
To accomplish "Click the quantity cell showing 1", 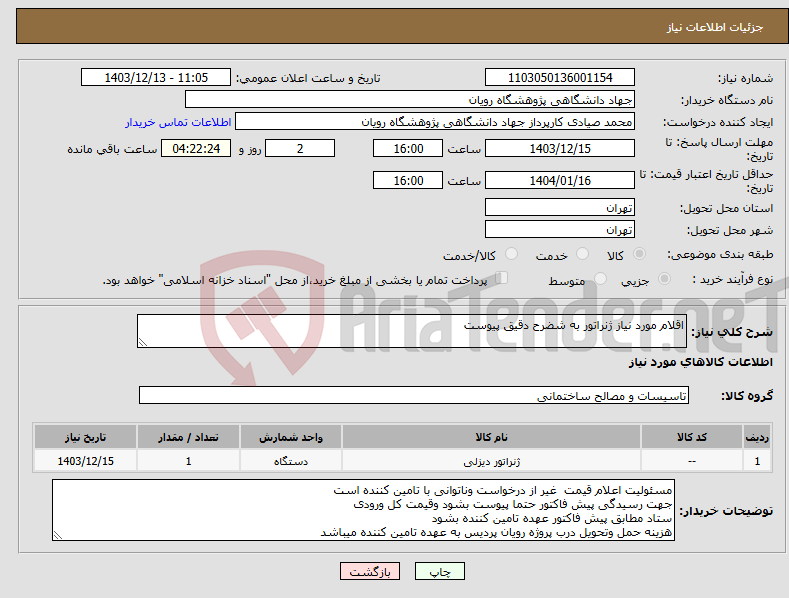I will coord(188,461).
